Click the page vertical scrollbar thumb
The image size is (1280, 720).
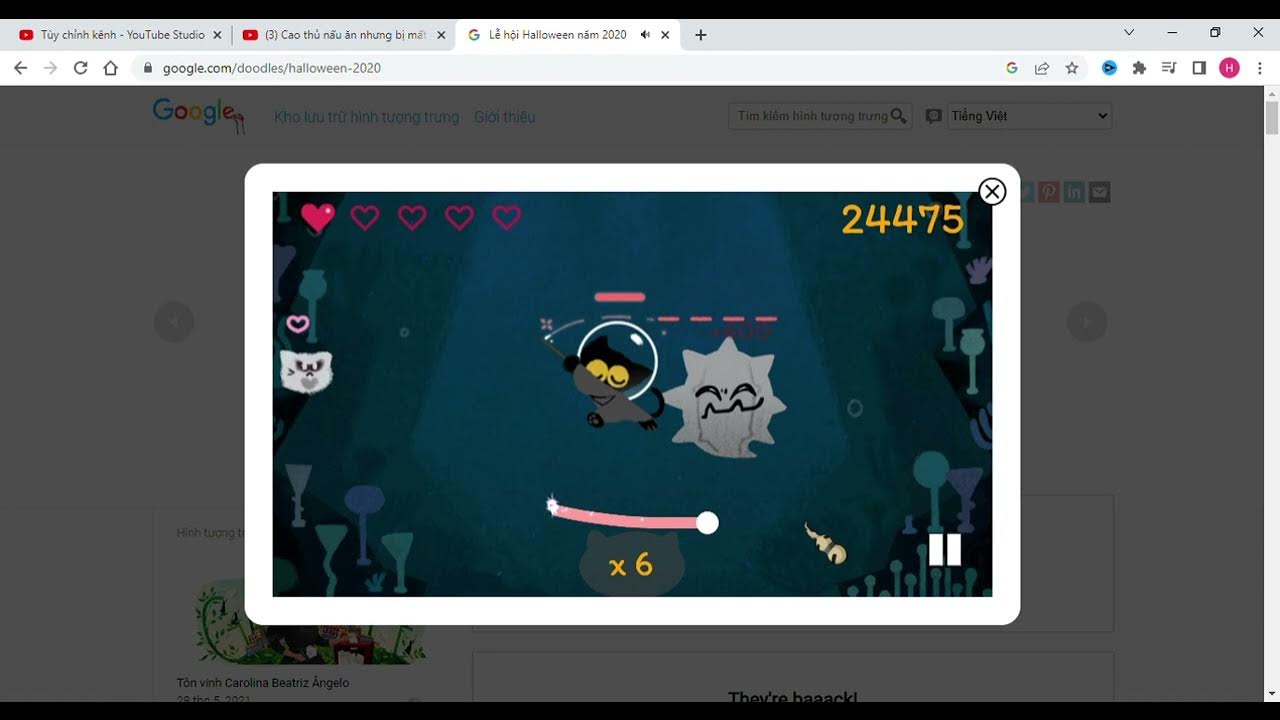1272,117
